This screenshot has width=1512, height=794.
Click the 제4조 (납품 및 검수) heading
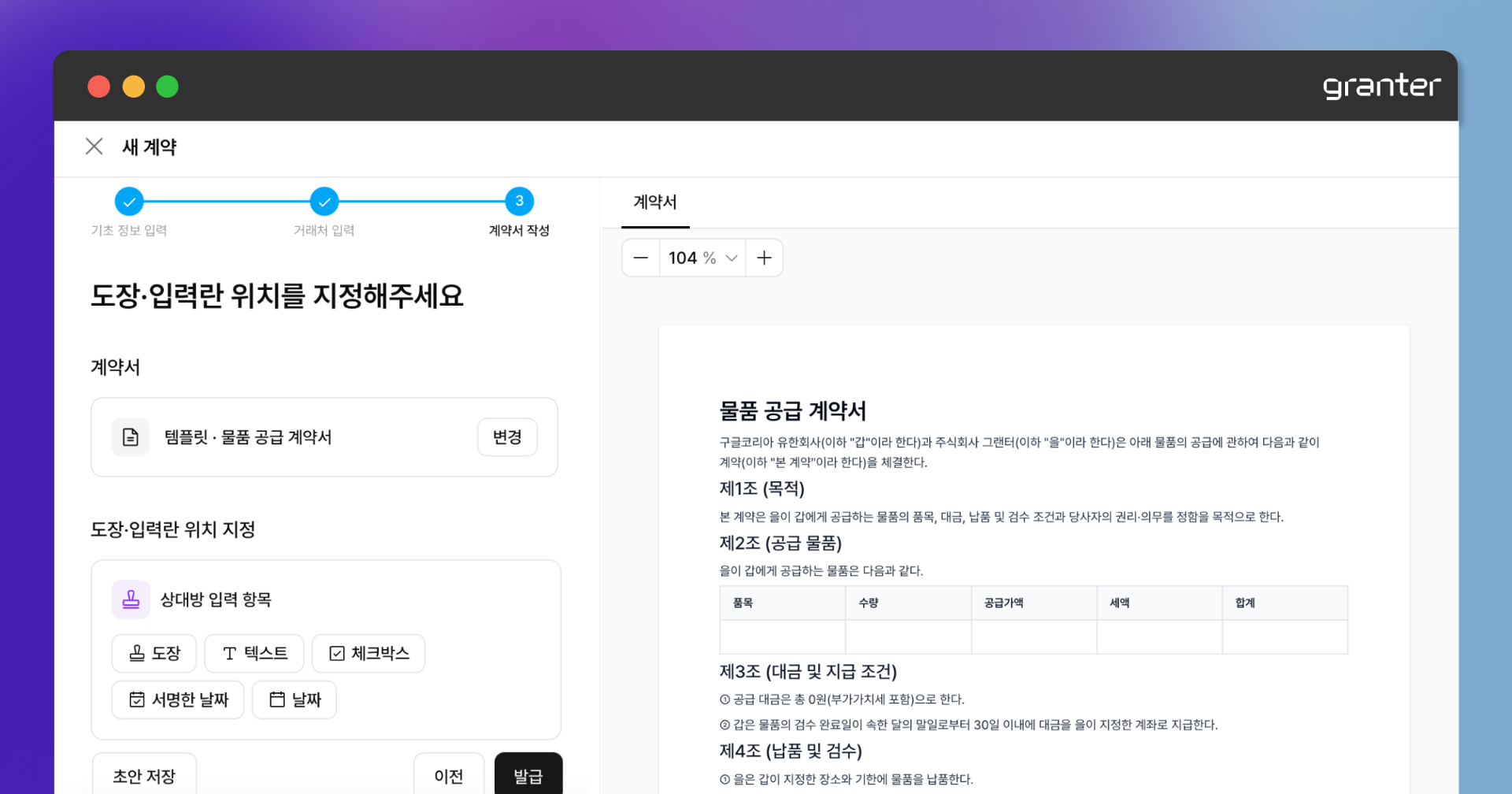pos(791,751)
